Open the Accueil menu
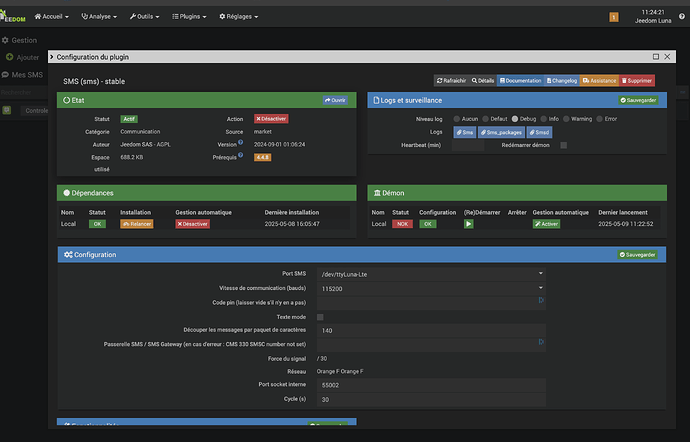Screen dimensions: 690x442 pyautogui.click(x=51, y=17)
